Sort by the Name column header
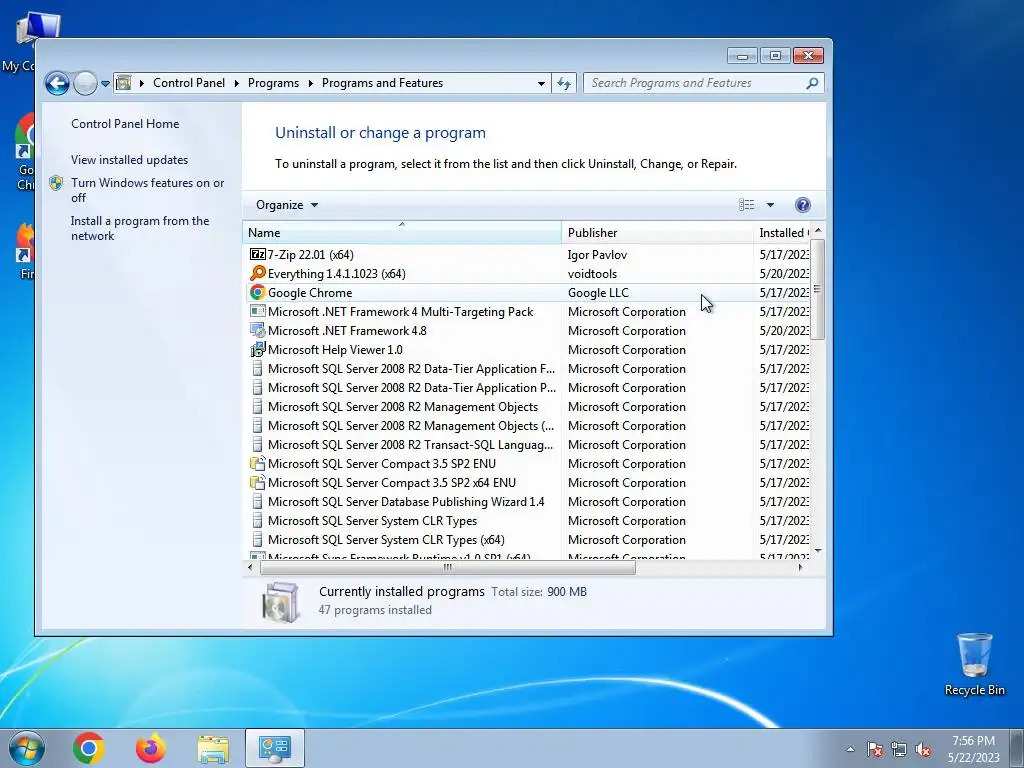The height and width of the screenshot is (768, 1024). click(x=402, y=232)
